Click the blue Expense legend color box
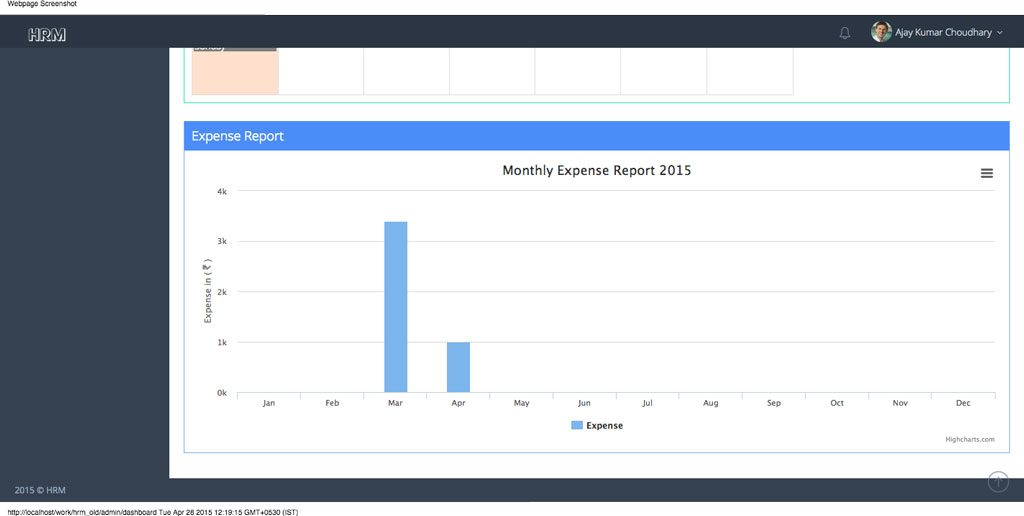Image resolution: width=1024 pixels, height=516 pixels. [577, 426]
